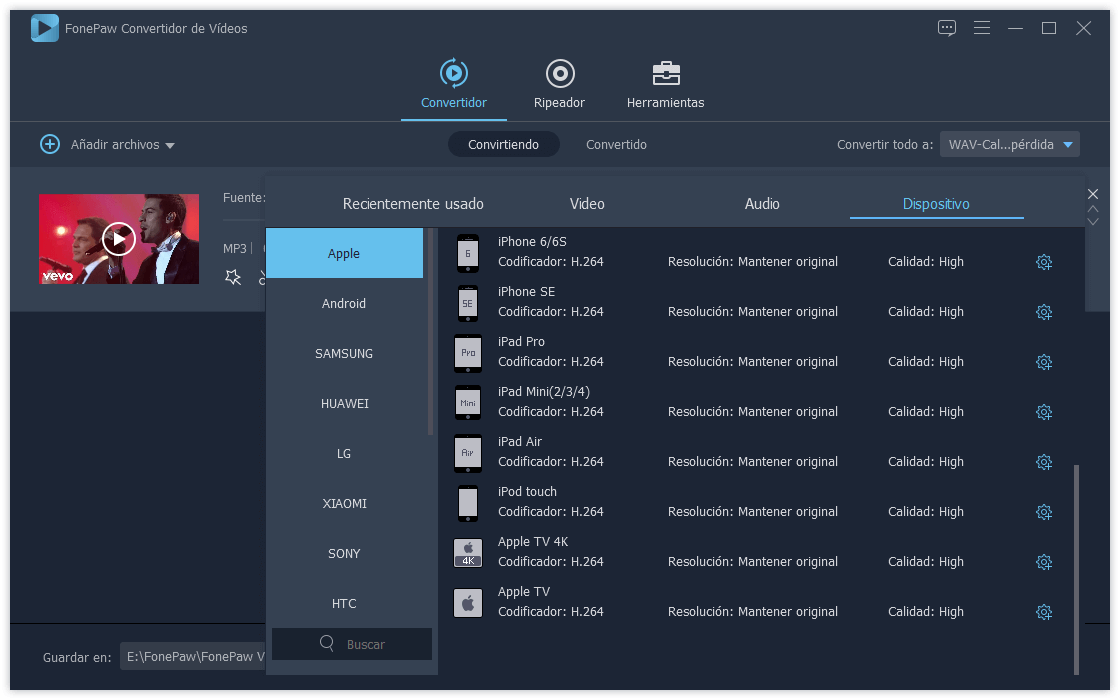Open the Convertir todo a format dropdown

coord(1009,144)
